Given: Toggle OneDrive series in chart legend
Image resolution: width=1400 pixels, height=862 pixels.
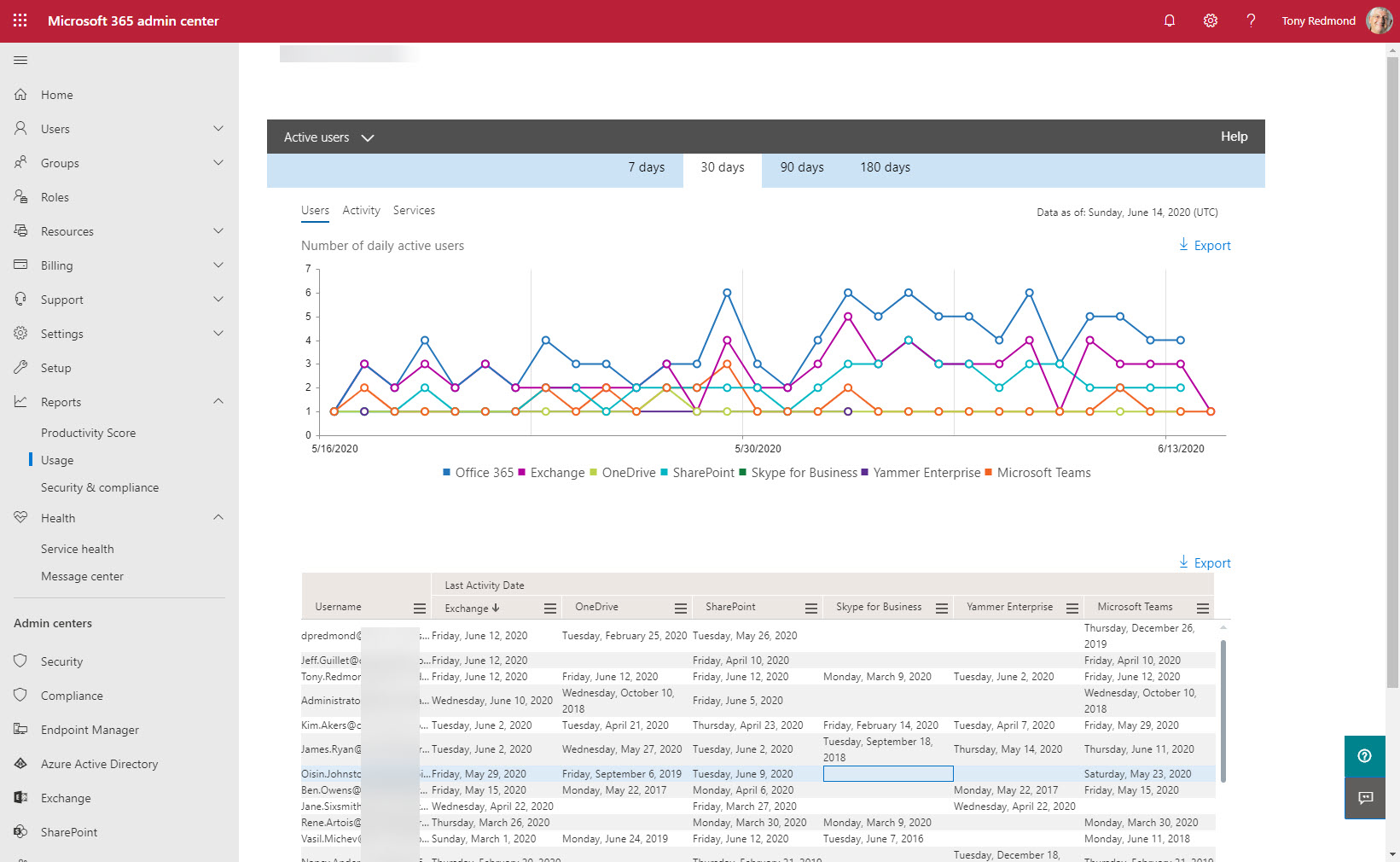Looking at the screenshot, I should [623, 473].
